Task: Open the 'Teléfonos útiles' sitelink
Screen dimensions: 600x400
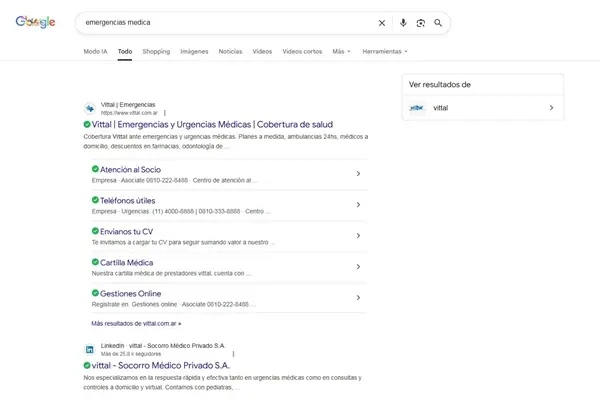Action: (x=127, y=201)
